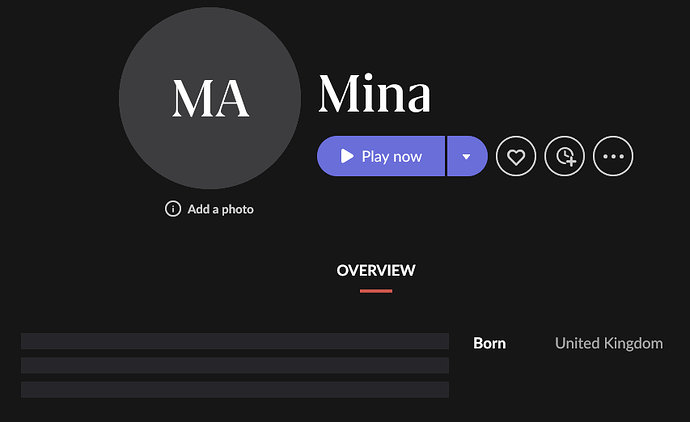Click the United Kingdom birthplace text
Viewport: 690px width, 422px height.
[609, 343]
